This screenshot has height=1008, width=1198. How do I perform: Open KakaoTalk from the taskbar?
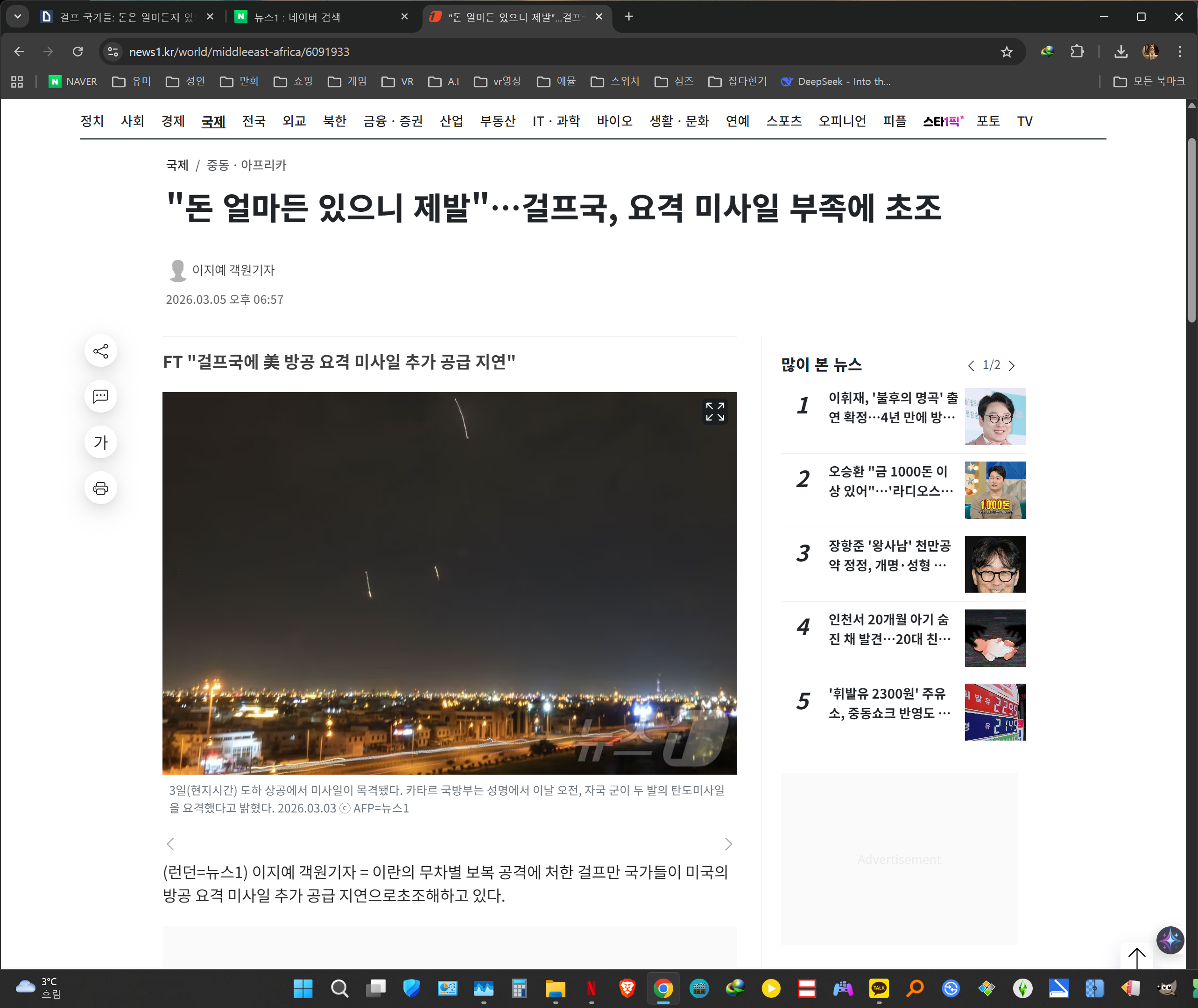pyautogui.click(x=879, y=988)
